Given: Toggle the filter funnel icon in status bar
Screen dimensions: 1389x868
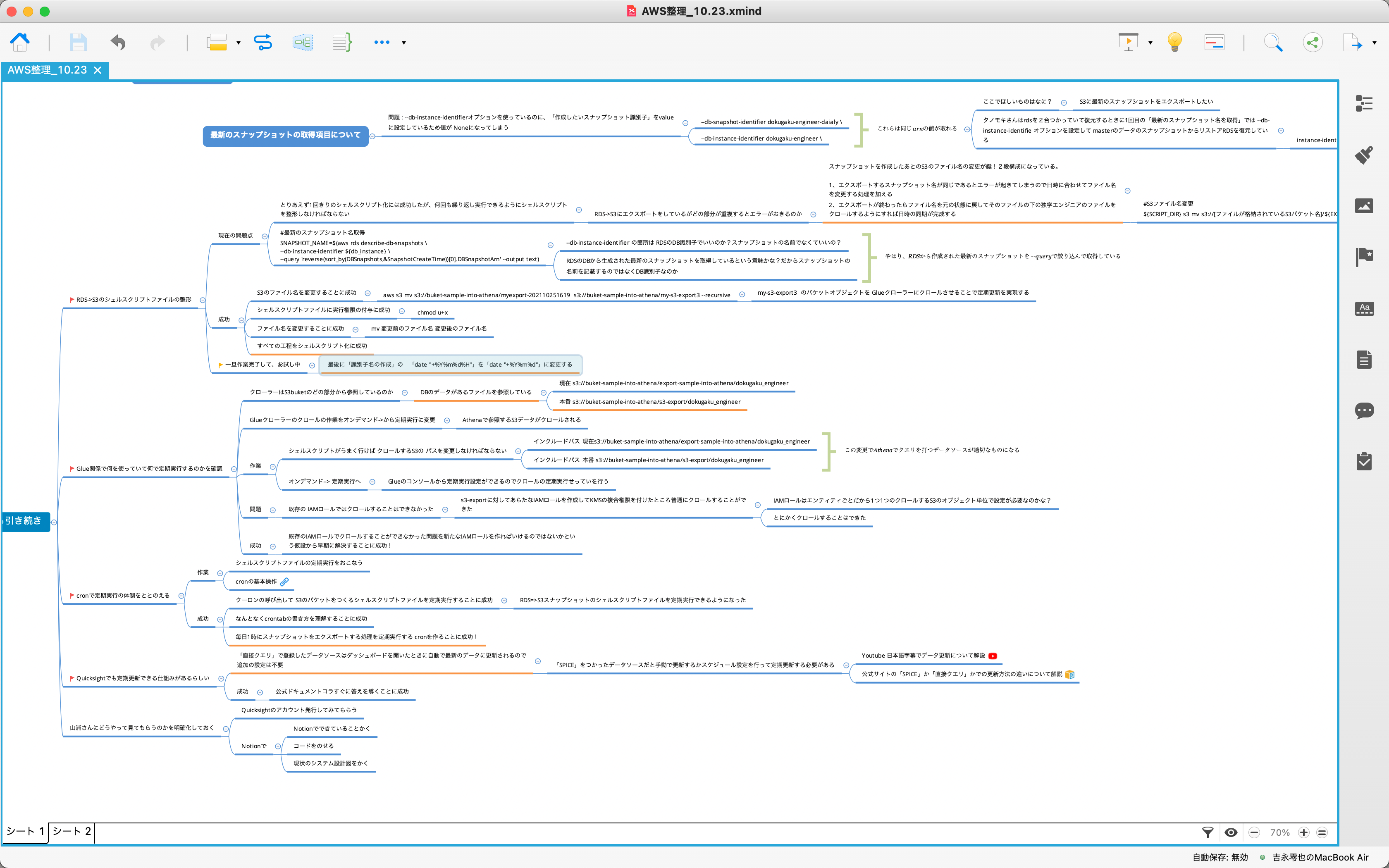Looking at the screenshot, I should tap(1208, 832).
